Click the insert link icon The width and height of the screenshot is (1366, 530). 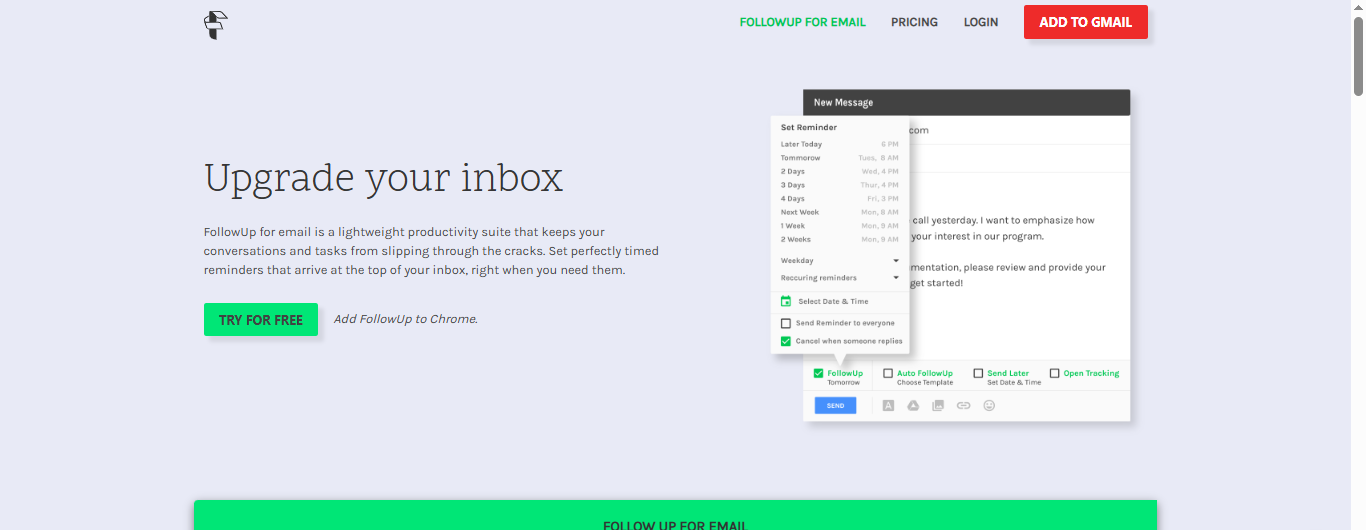pos(964,406)
